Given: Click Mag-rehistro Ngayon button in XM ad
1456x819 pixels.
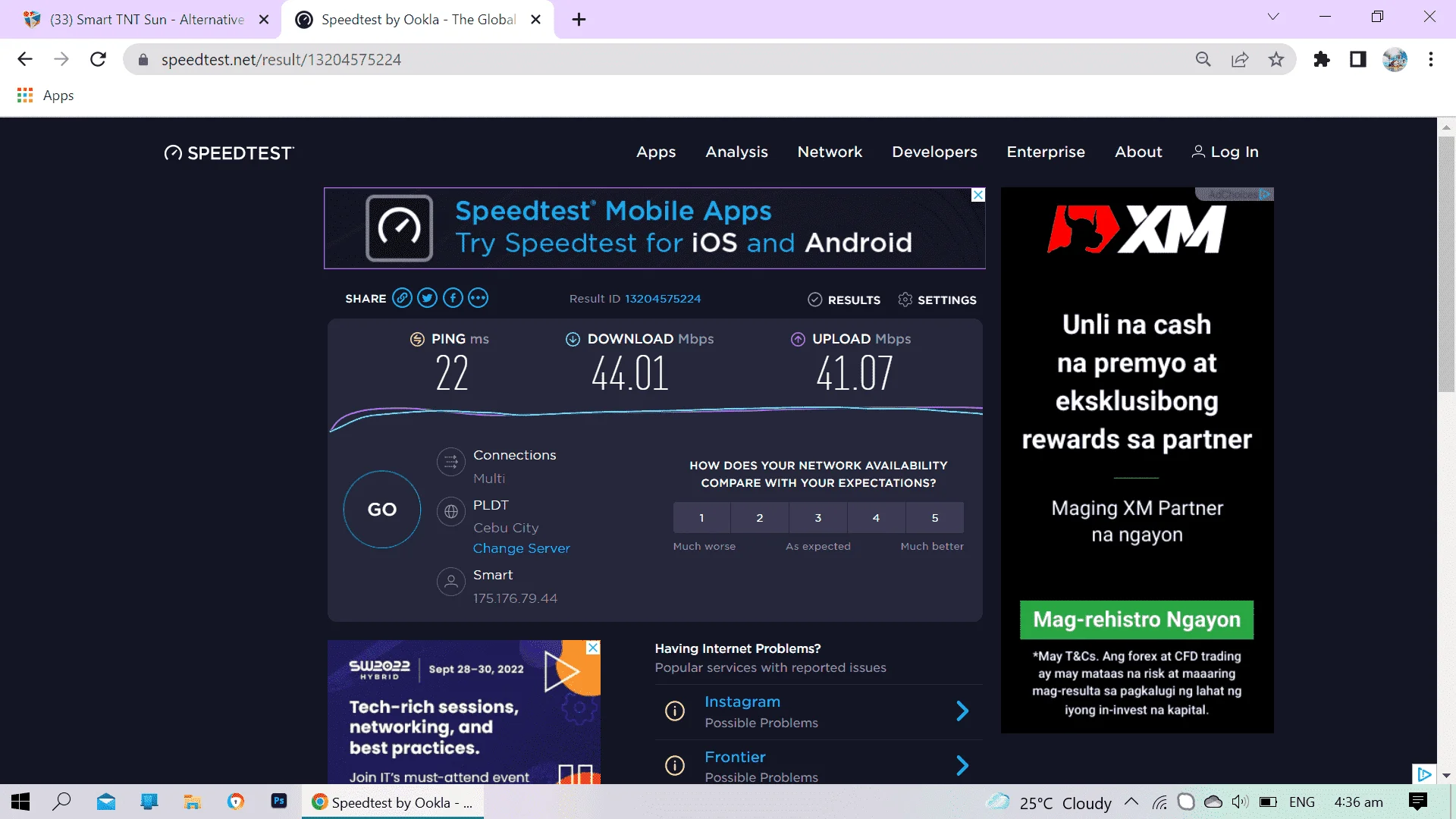Looking at the screenshot, I should click(x=1137, y=620).
